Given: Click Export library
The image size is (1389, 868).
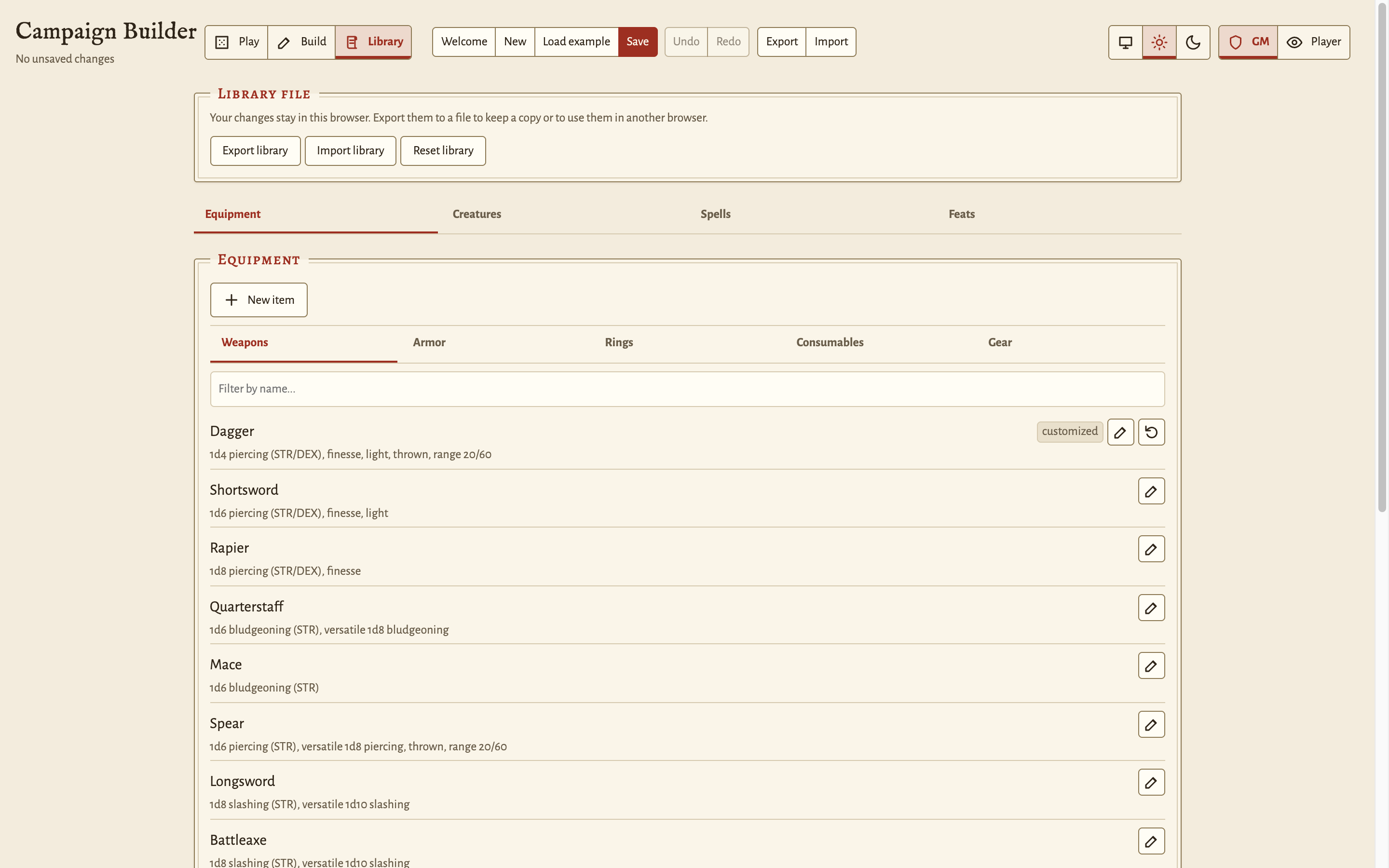Looking at the screenshot, I should tap(255, 151).
